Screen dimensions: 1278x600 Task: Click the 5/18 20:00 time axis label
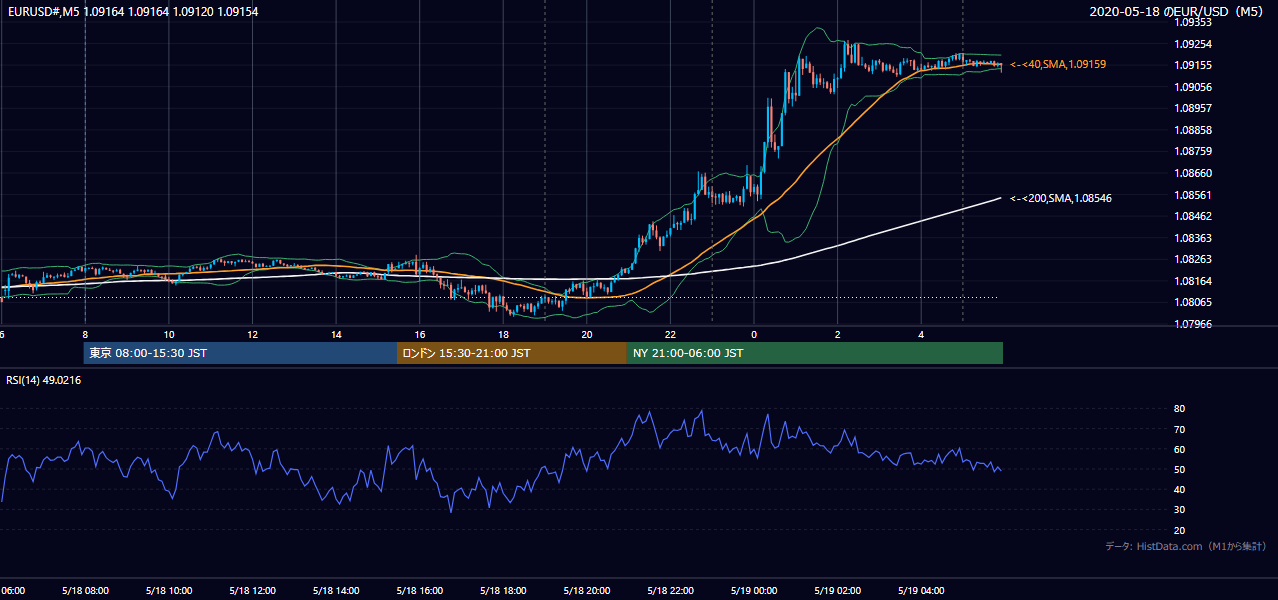(586, 591)
